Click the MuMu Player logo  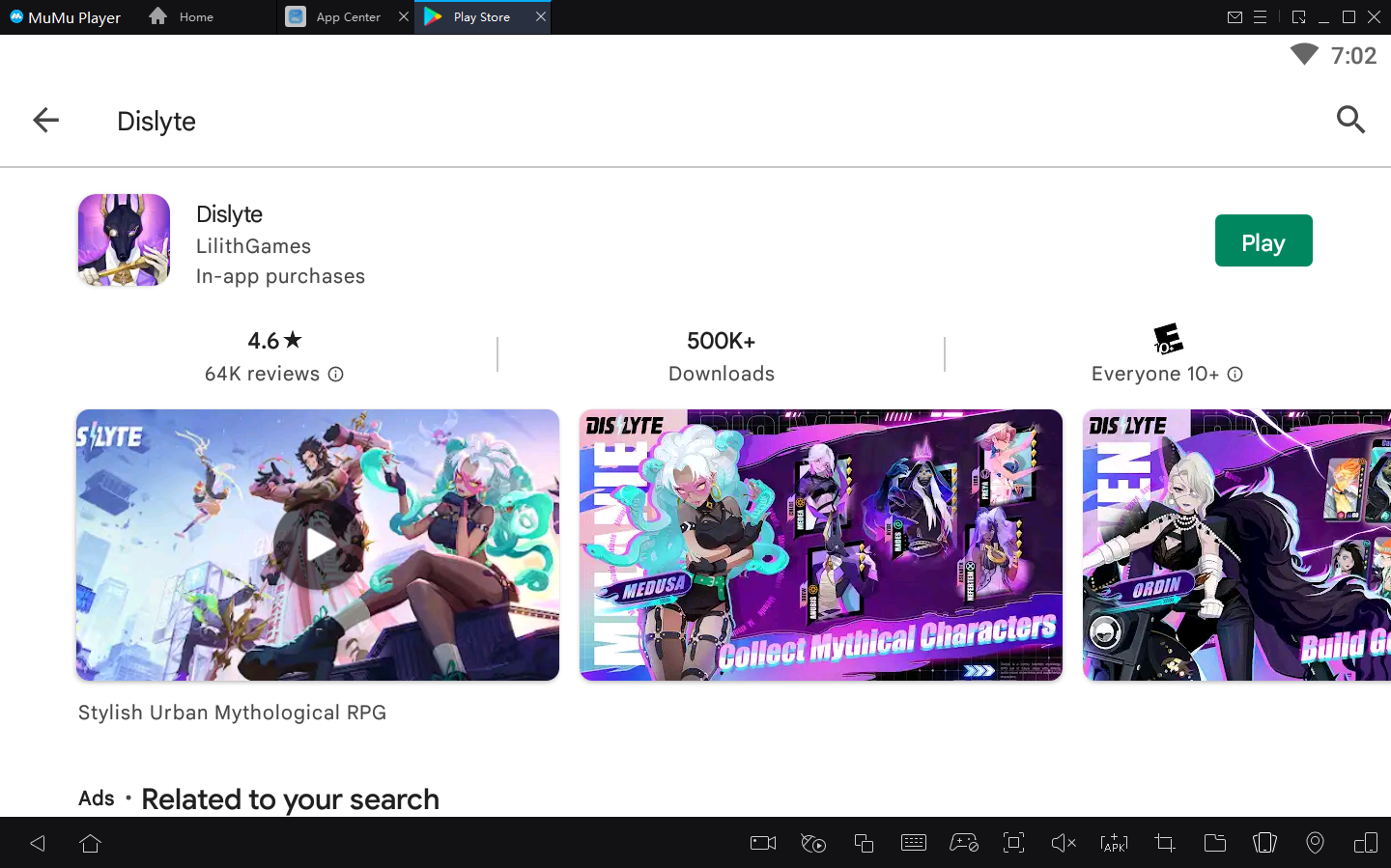65,17
